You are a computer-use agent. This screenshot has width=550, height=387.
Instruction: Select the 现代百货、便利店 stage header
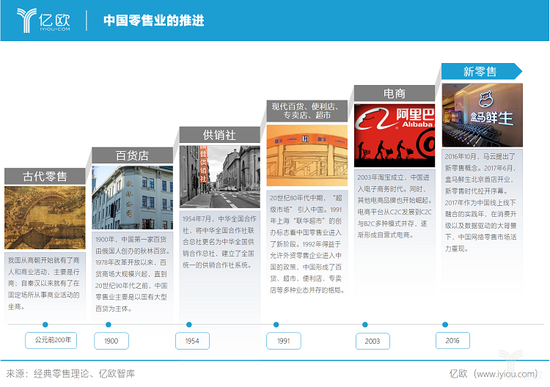[307, 111]
